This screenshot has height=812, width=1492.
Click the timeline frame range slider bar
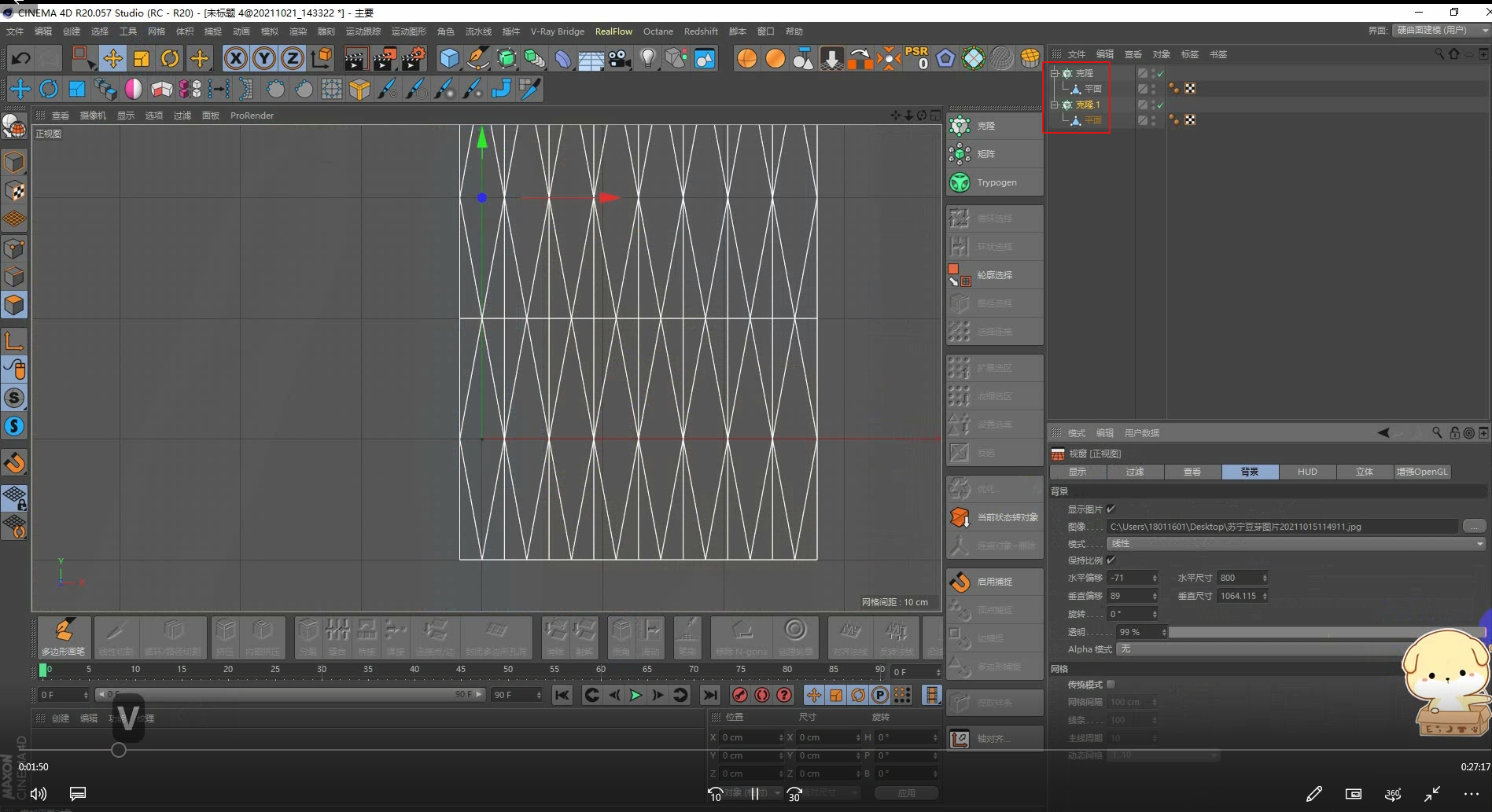tap(289, 695)
